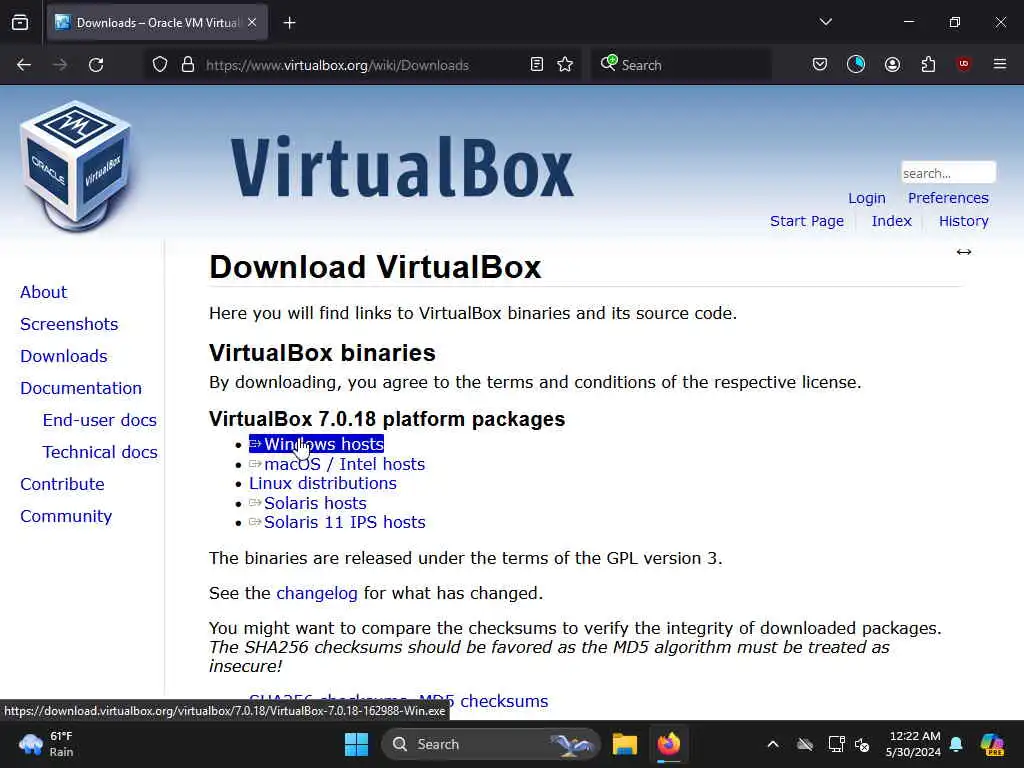
Task: Close the Downloads – Oracle VM VirtualBox tab
Action: tap(252, 22)
